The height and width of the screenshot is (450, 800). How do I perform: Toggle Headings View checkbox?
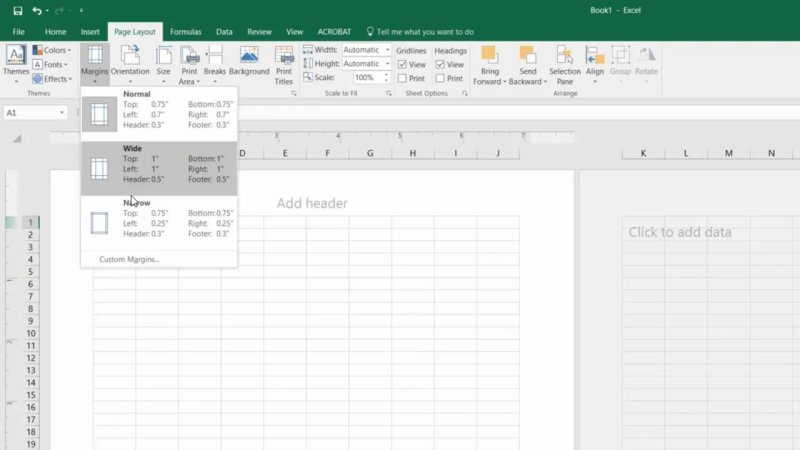[440, 64]
